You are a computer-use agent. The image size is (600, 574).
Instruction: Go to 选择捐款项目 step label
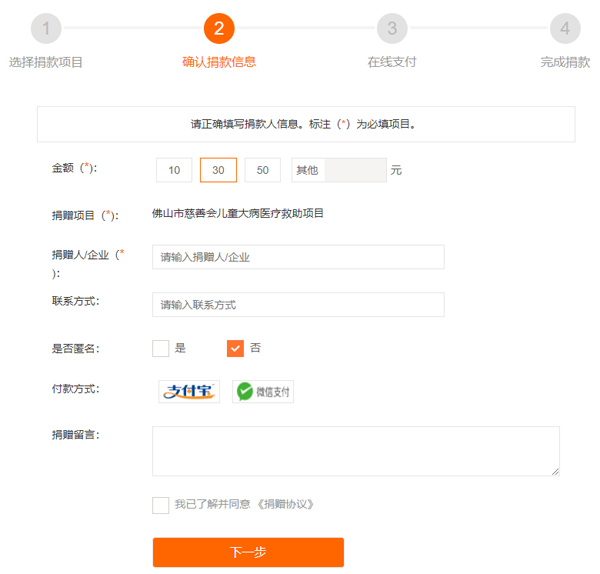coord(46,62)
